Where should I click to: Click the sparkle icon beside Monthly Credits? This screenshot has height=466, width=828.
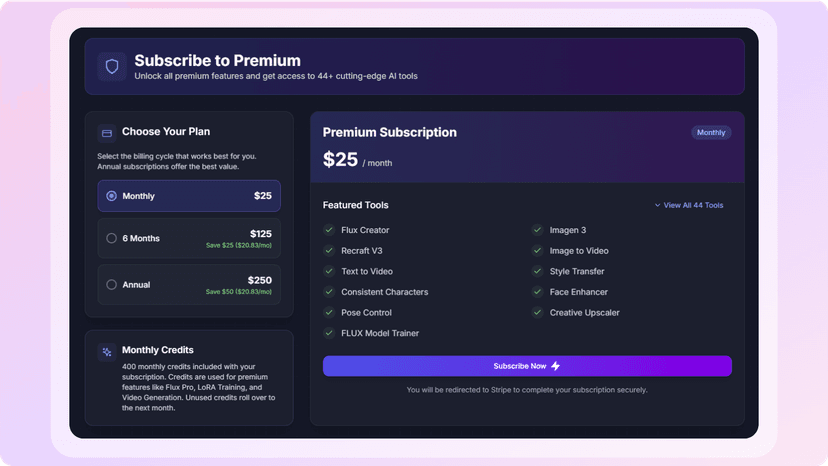click(x=107, y=352)
